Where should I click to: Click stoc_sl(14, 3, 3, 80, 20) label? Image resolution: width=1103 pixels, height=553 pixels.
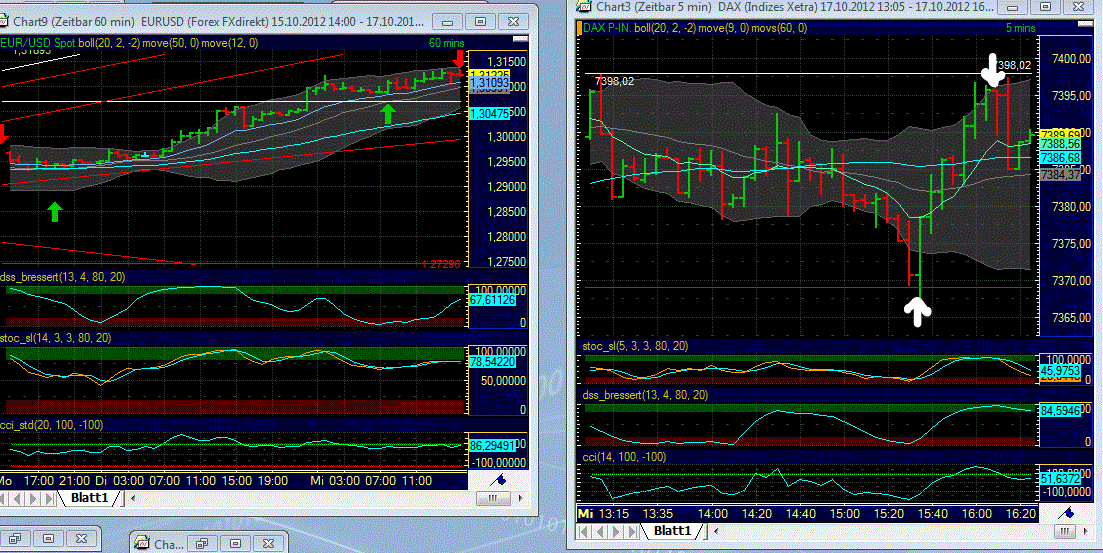coord(56,338)
